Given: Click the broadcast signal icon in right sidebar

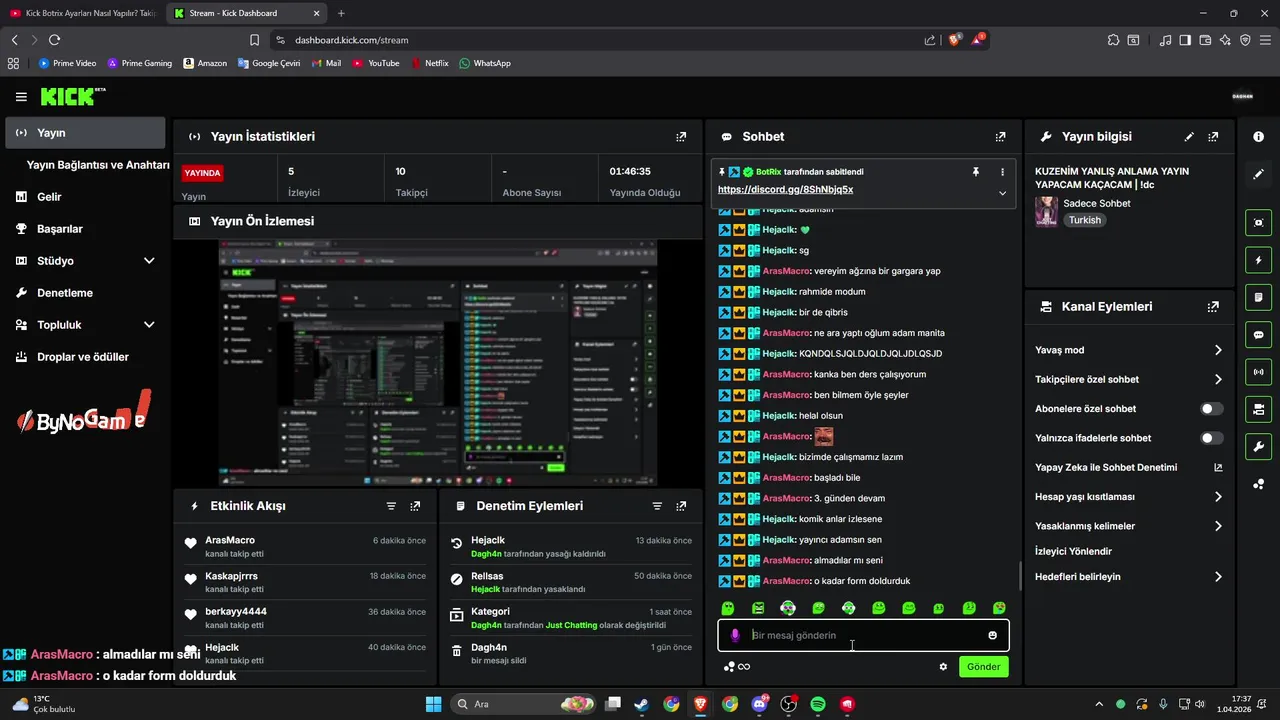Looking at the screenshot, I should (1258, 372).
